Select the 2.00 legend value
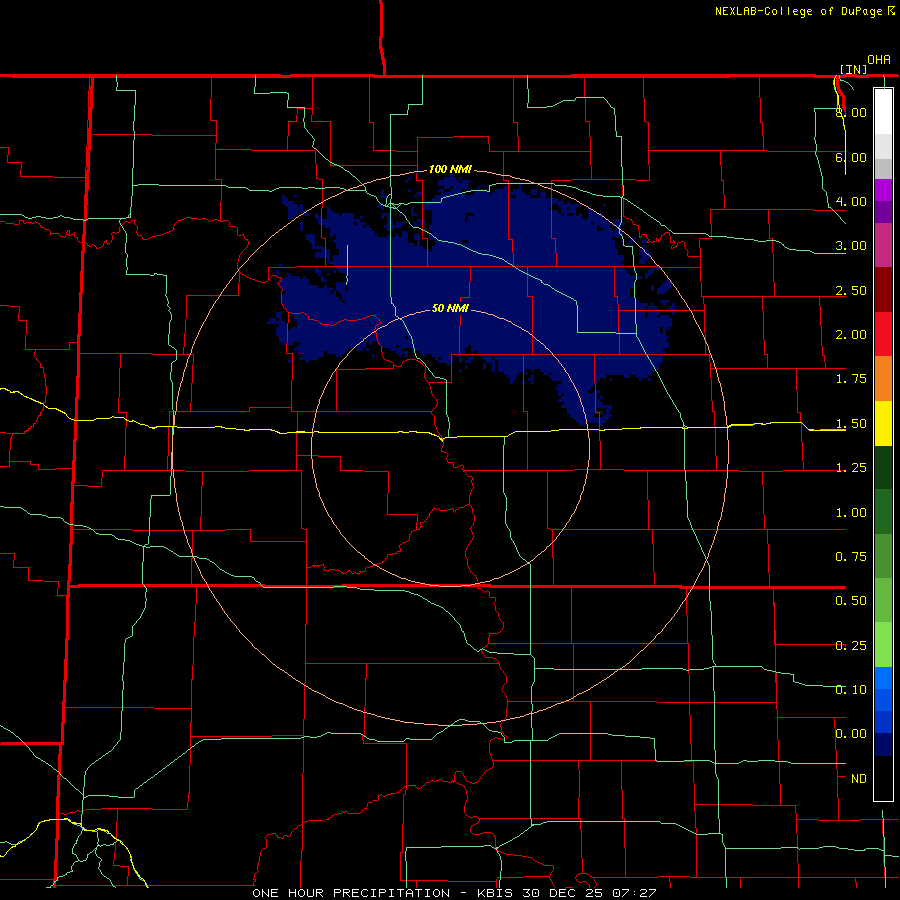The width and height of the screenshot is (900, 900). pos(851,335)
